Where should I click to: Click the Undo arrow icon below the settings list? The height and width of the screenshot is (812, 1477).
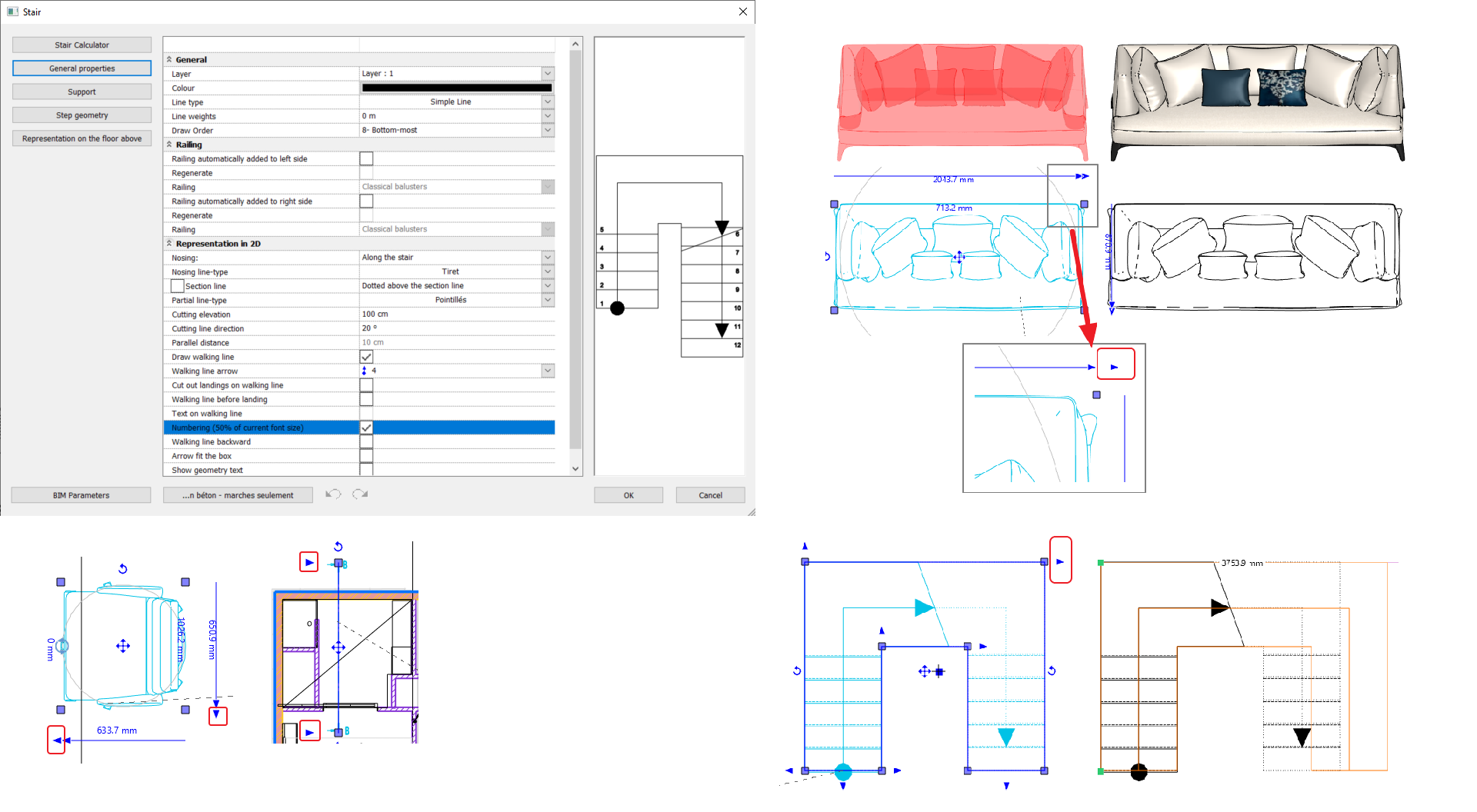(333, 494)
